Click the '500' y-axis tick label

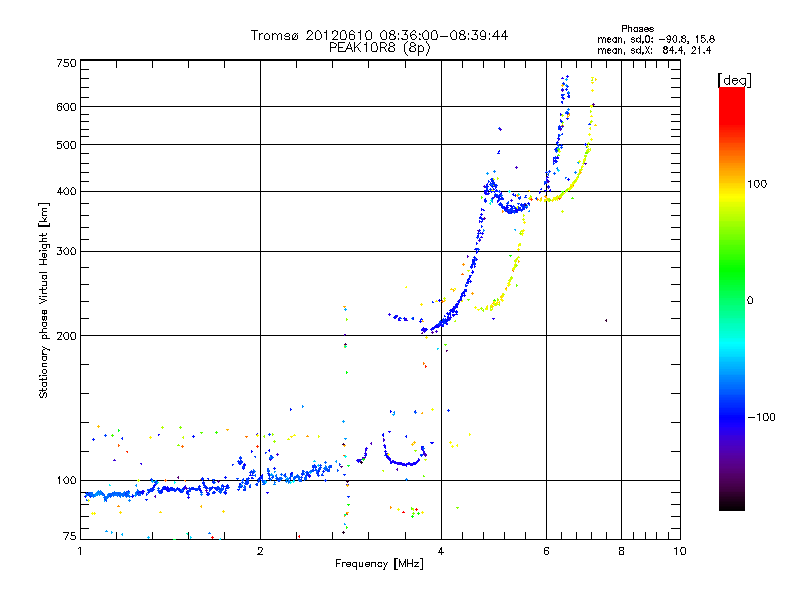pyautogui.click(x=66, y=145)
